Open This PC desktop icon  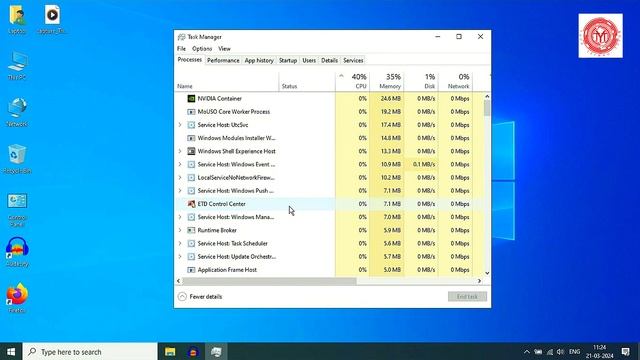(x=17, y=66)
